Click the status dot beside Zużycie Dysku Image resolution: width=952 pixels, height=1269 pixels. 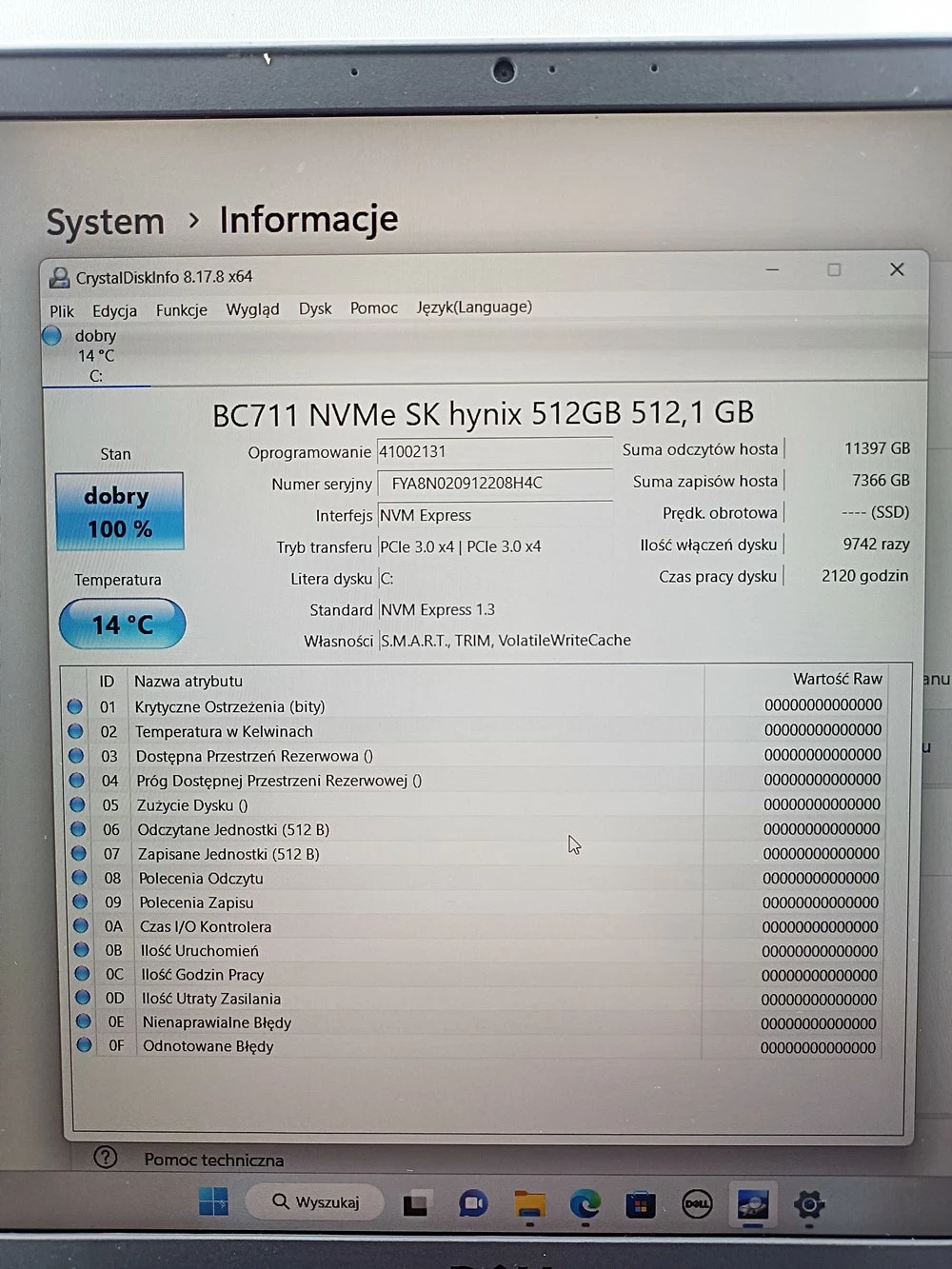[x=76, y=804]
